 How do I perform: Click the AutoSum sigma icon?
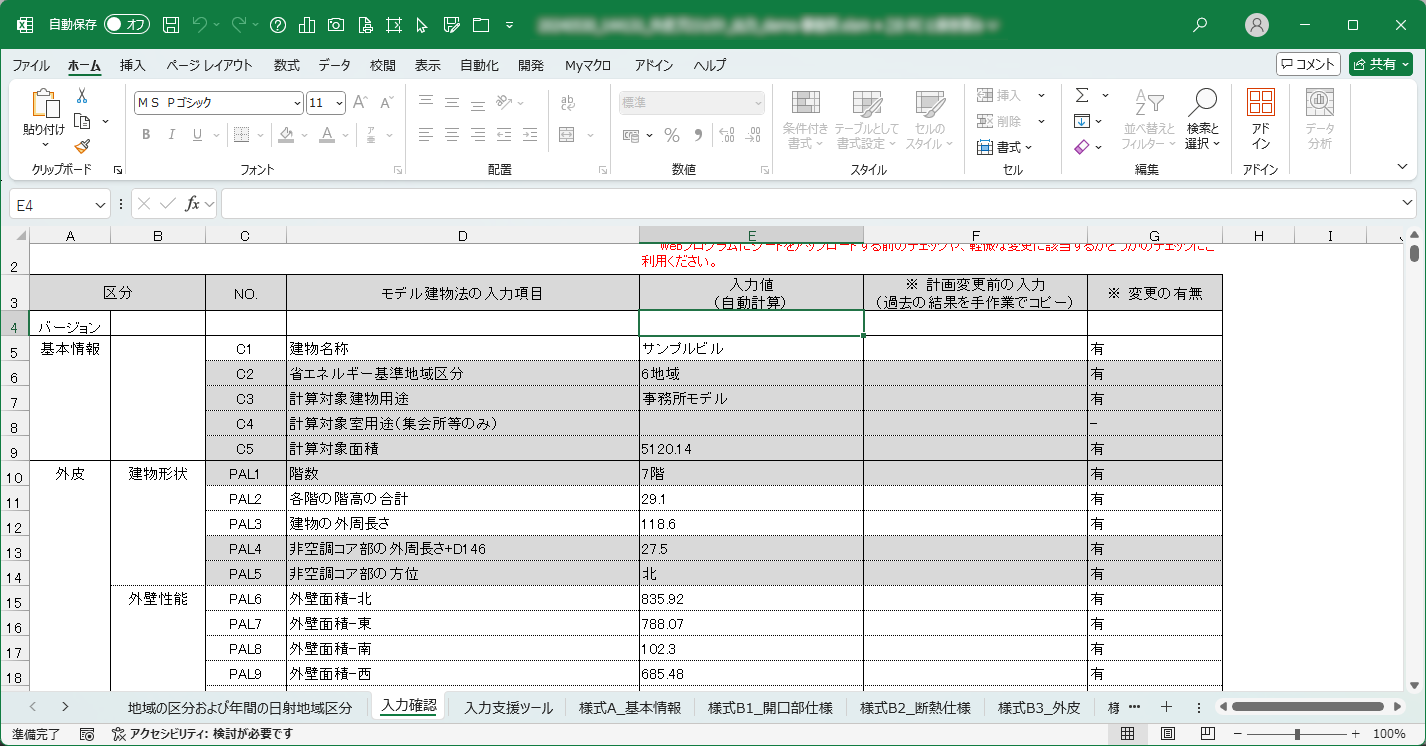click(1082, 95)
